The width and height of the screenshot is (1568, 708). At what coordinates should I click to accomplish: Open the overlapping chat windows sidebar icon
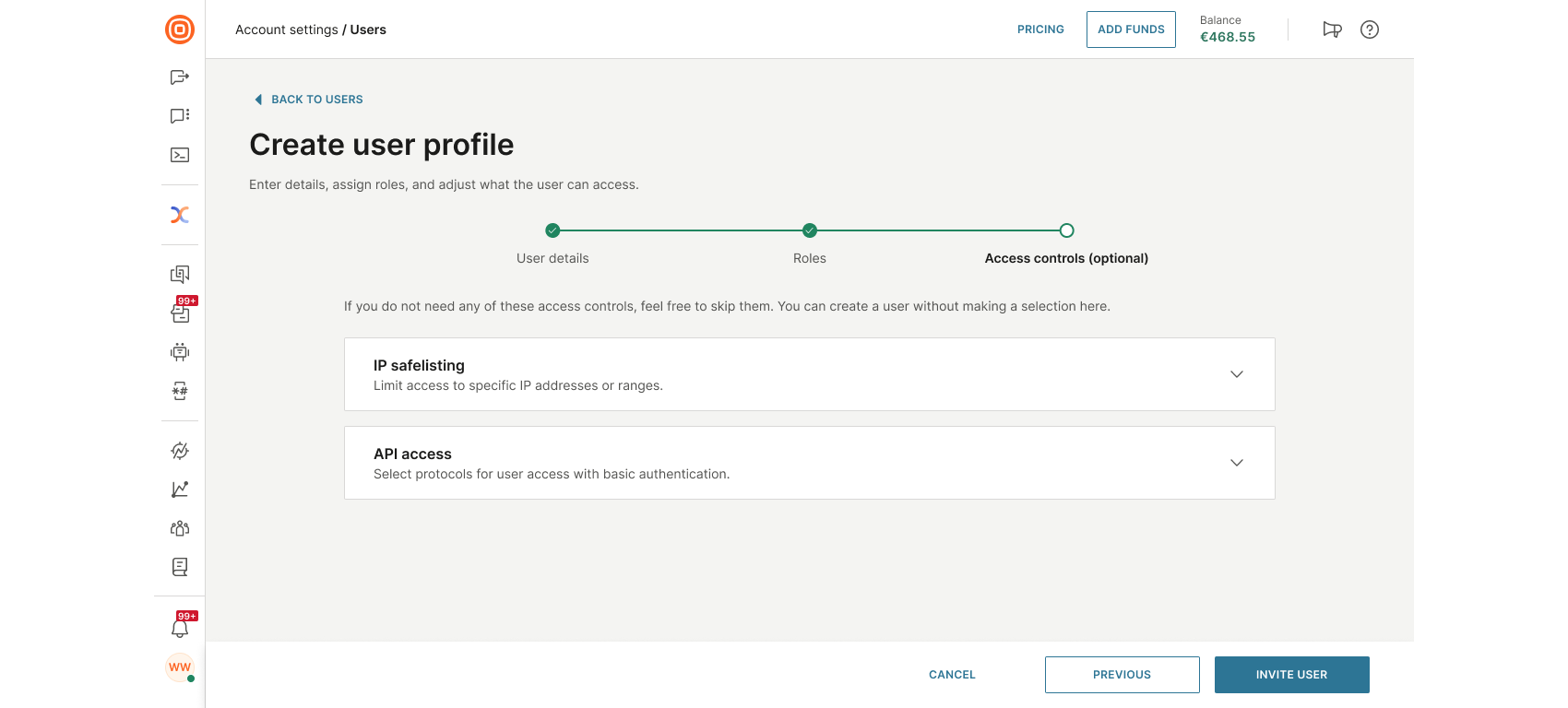[x=180, y=274]
